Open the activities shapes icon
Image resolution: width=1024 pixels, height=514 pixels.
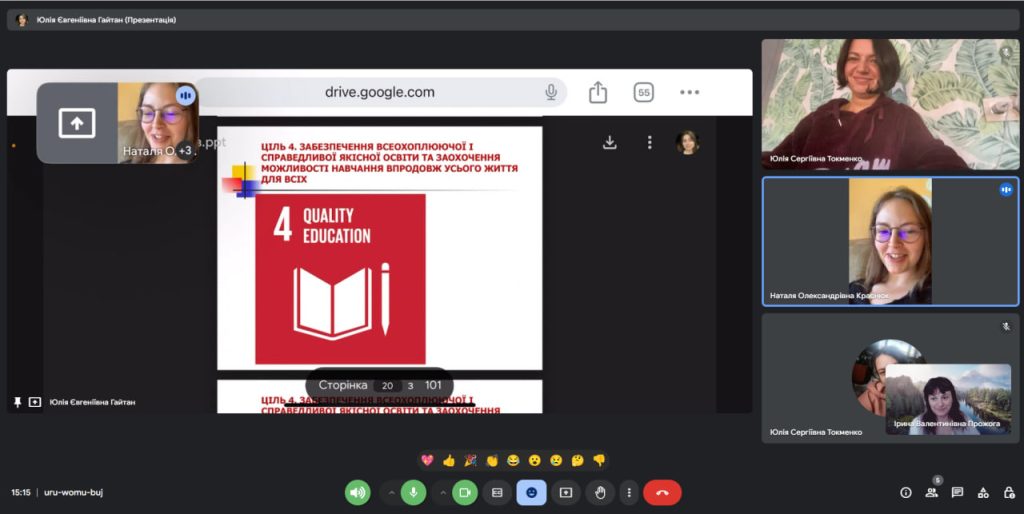tap(983, 492)
